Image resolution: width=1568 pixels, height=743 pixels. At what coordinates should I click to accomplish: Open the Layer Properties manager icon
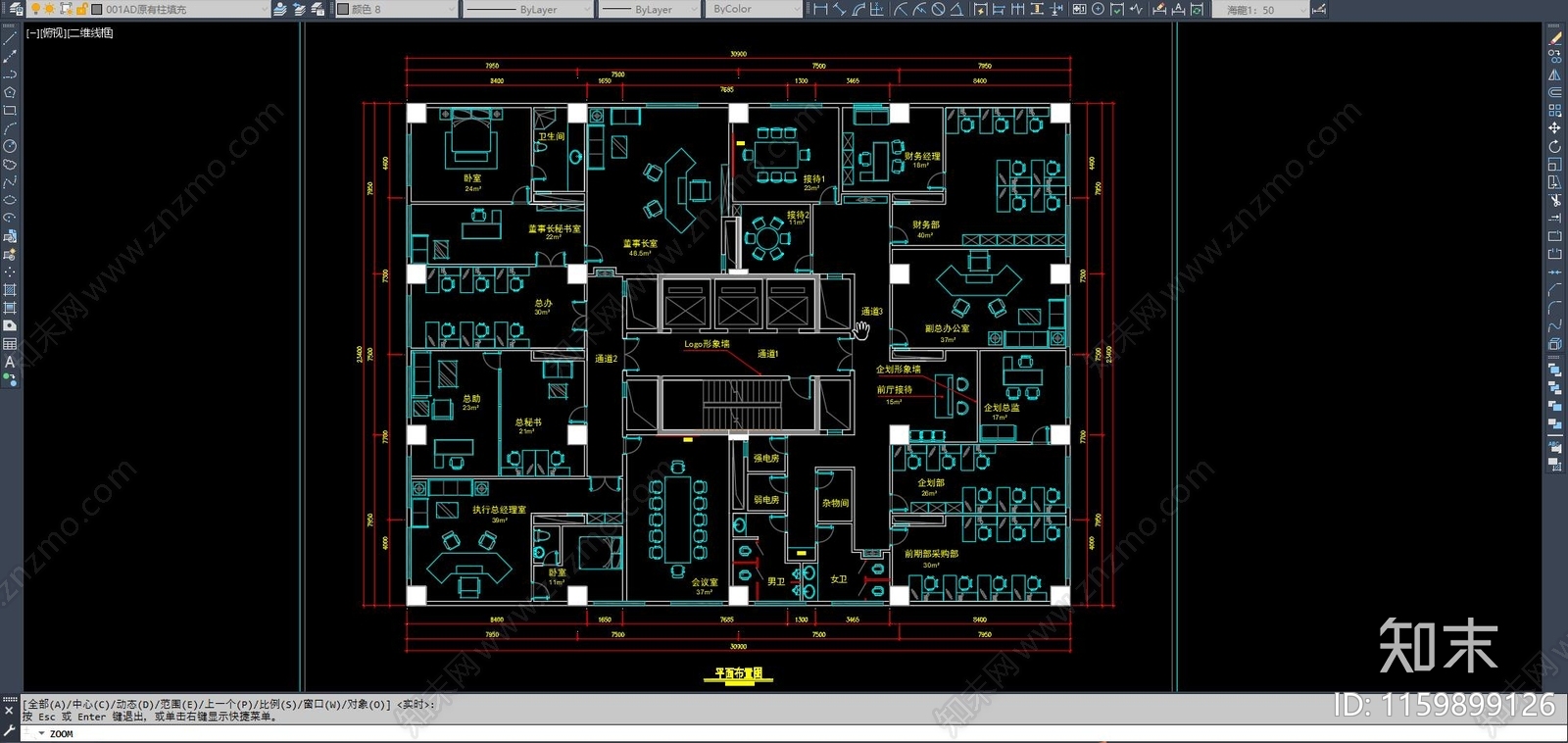16,9
